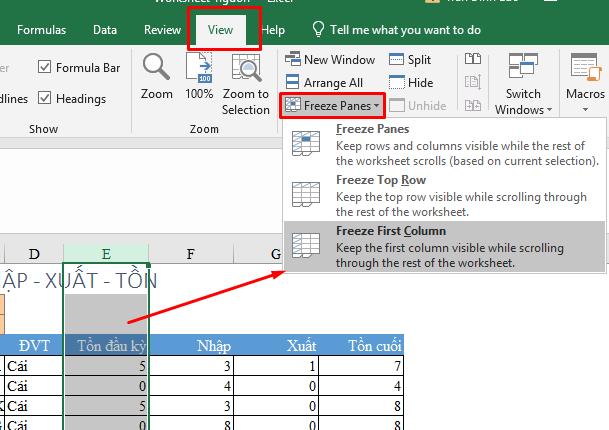This screenshot has height=430, width=609.
Task: Open the Formulas tab
Action: pyautogui.click(x=42, y=30)
